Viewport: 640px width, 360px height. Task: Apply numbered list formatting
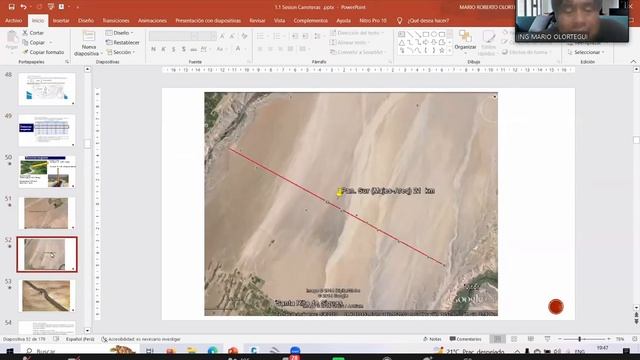pos(278,36)
